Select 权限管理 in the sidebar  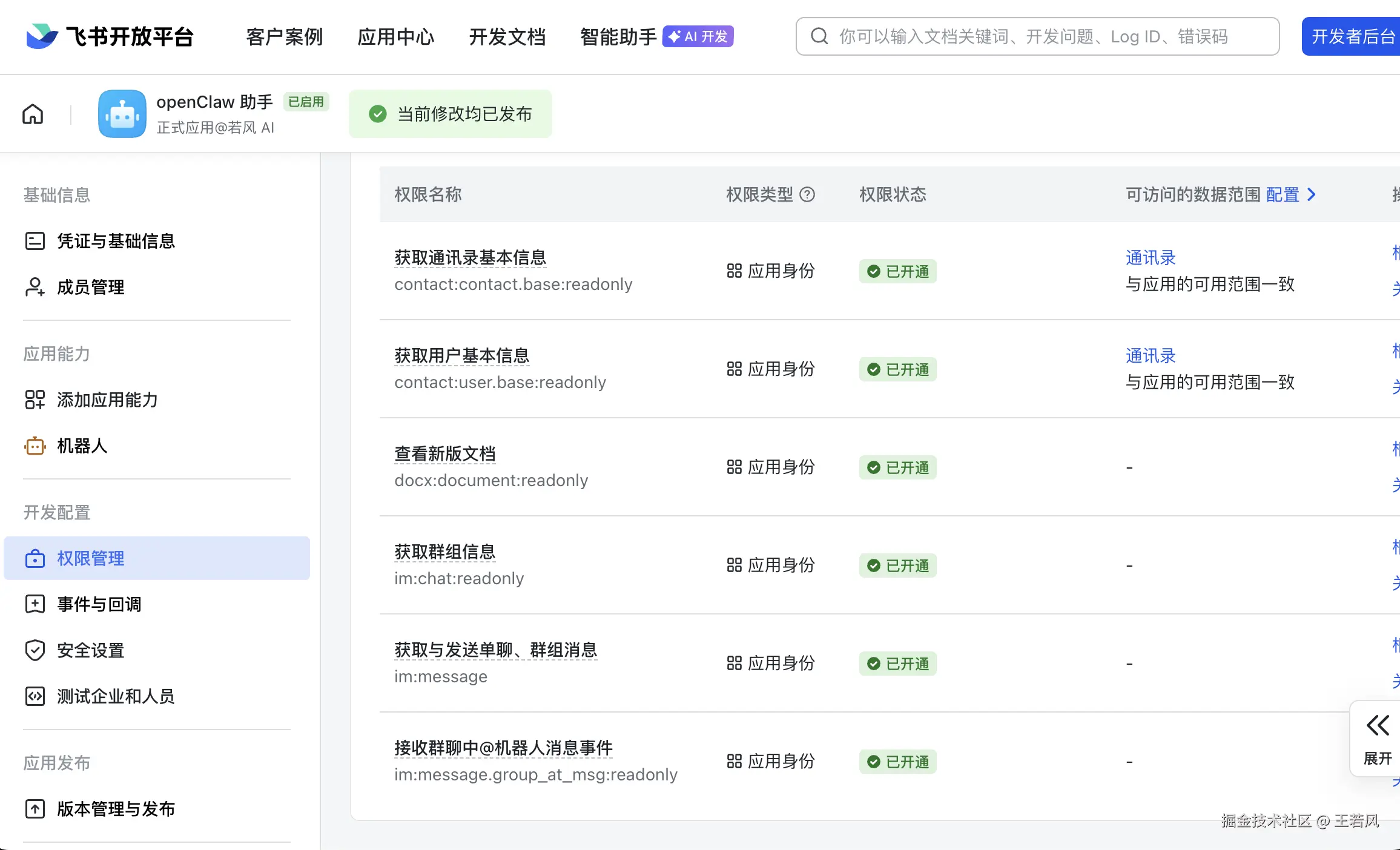[x=90, y=558]
